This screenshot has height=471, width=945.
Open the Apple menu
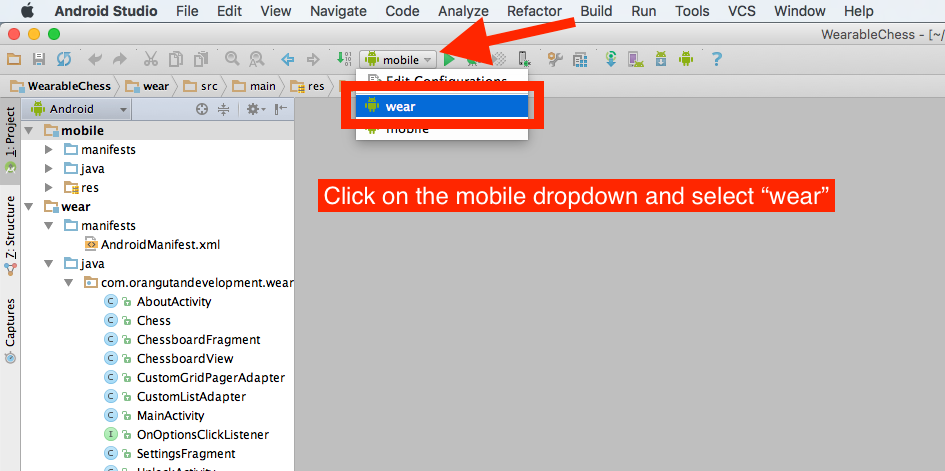tap(28, 11)
